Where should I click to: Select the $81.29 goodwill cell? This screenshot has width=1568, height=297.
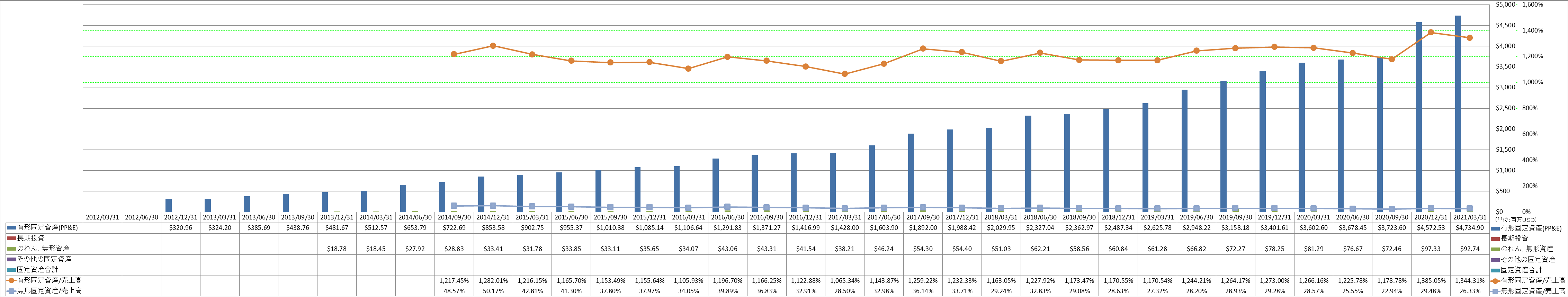(x=1314, y=249)
